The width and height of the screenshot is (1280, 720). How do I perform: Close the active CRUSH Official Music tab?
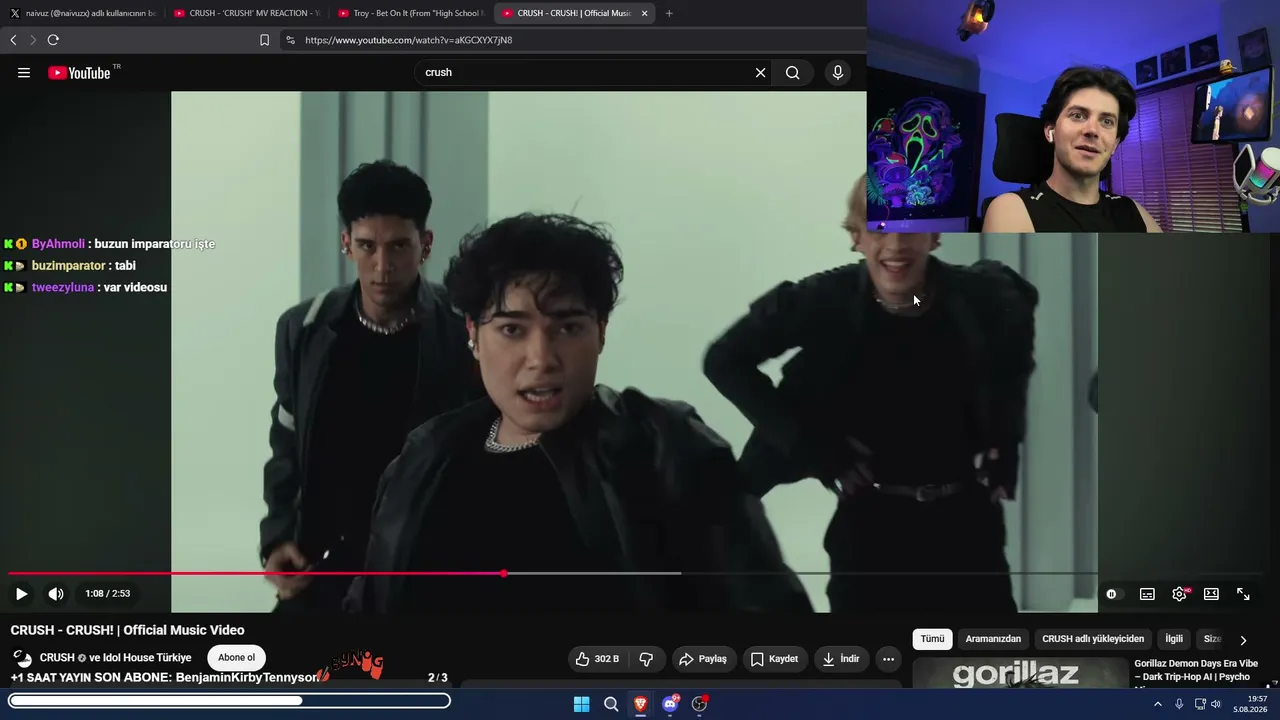tap(644, 13)
